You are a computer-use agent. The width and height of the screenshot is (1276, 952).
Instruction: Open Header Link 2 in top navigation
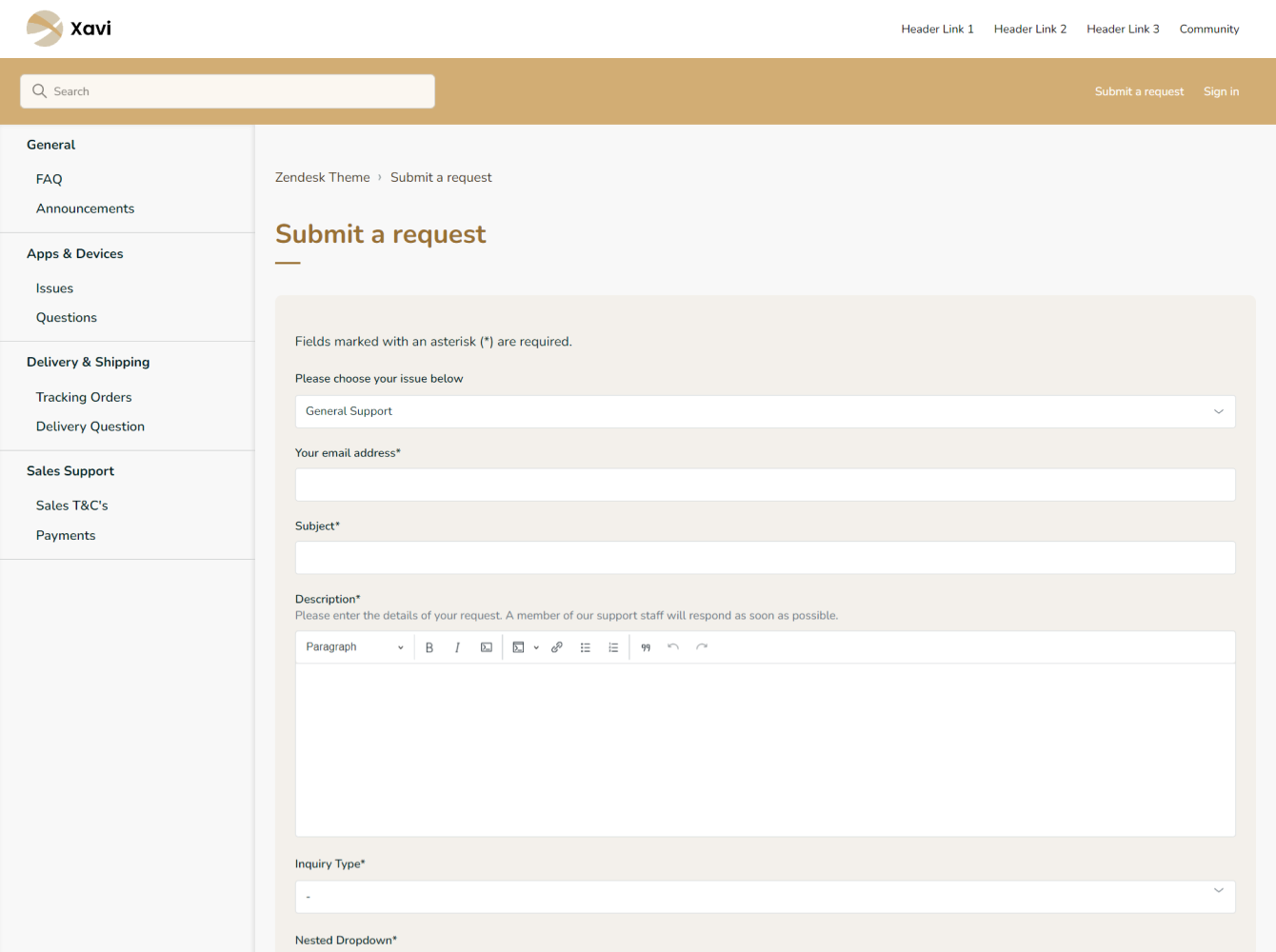1029,30
